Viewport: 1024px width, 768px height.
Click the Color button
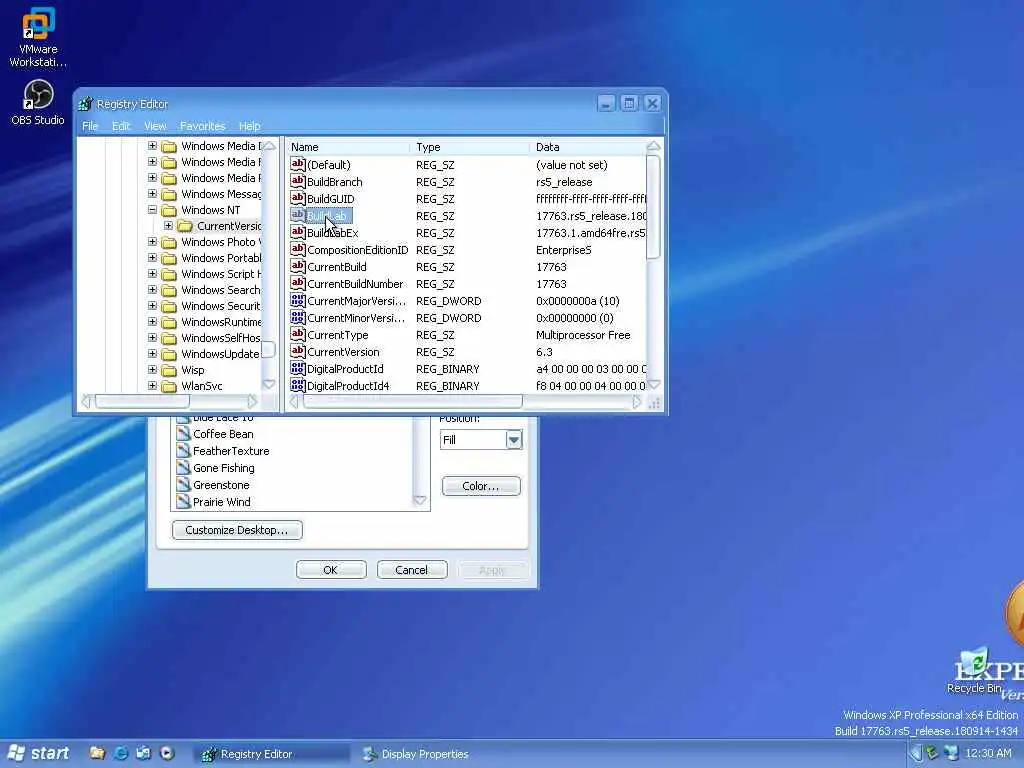481,486
